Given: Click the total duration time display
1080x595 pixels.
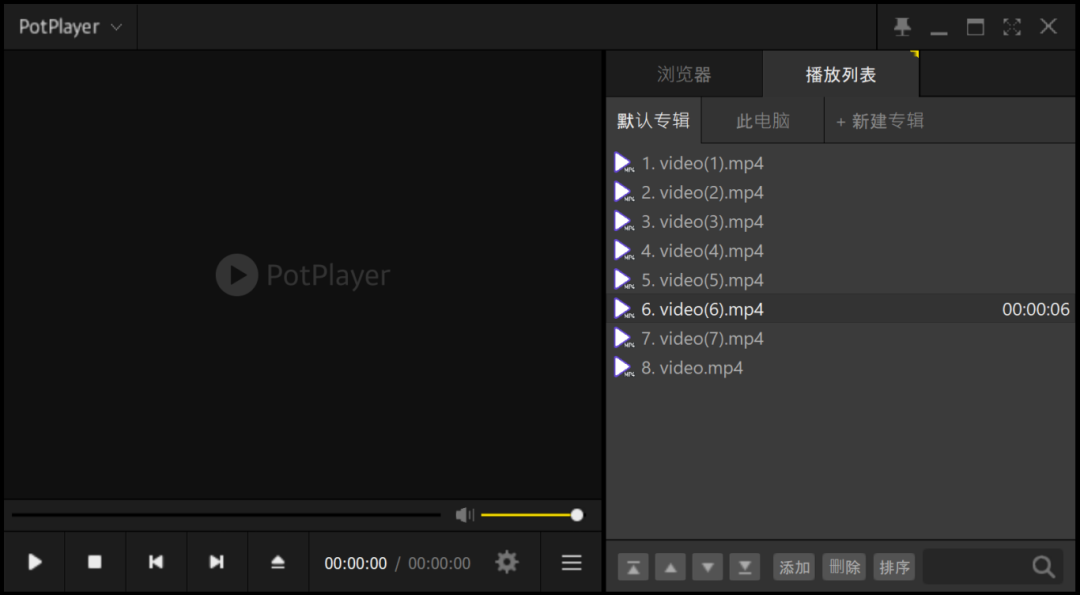Looking at the screenshot, I should [439, 563].
